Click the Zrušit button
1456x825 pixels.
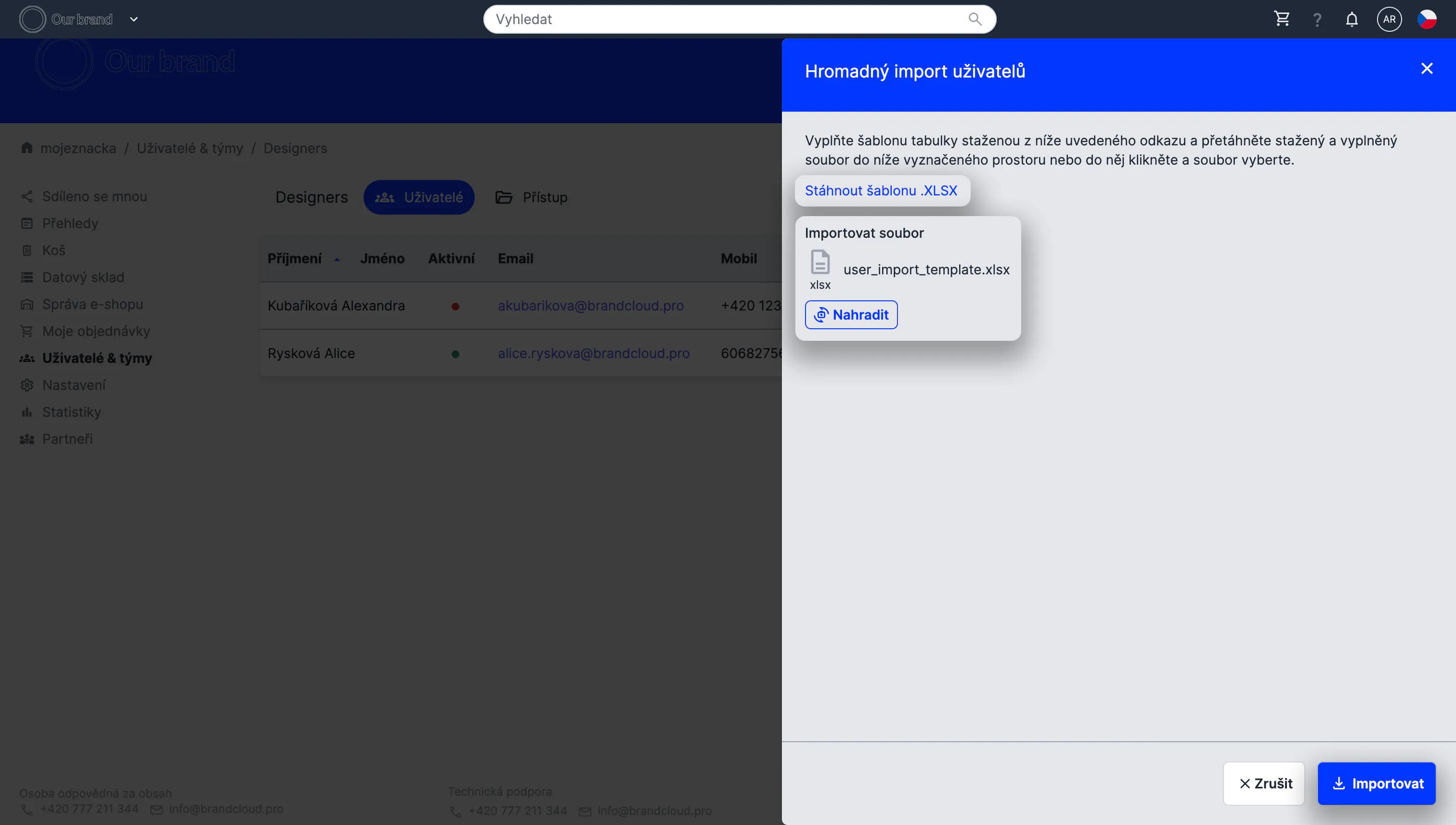tap(1264, 783)
